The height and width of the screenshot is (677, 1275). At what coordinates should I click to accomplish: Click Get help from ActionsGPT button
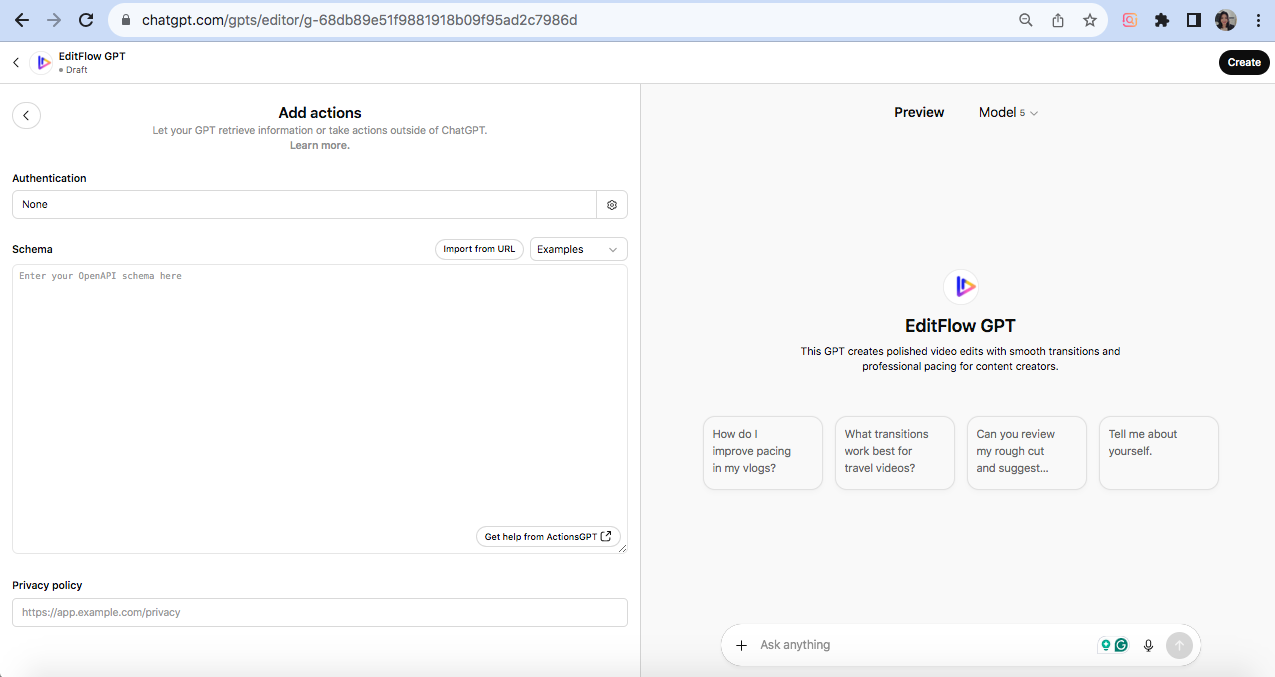(547, 537)
